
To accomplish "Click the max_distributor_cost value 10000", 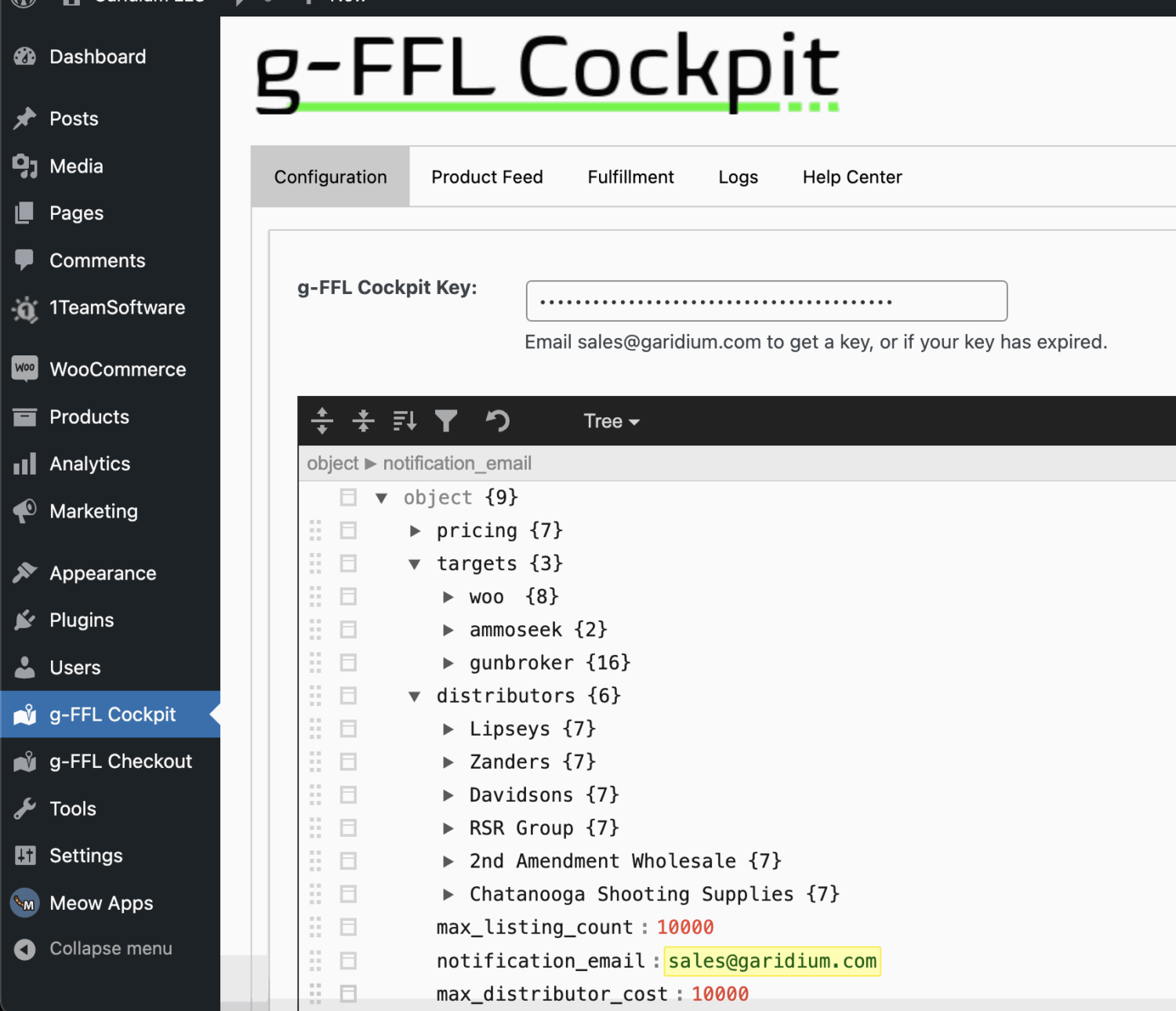I will click(720, 994).
